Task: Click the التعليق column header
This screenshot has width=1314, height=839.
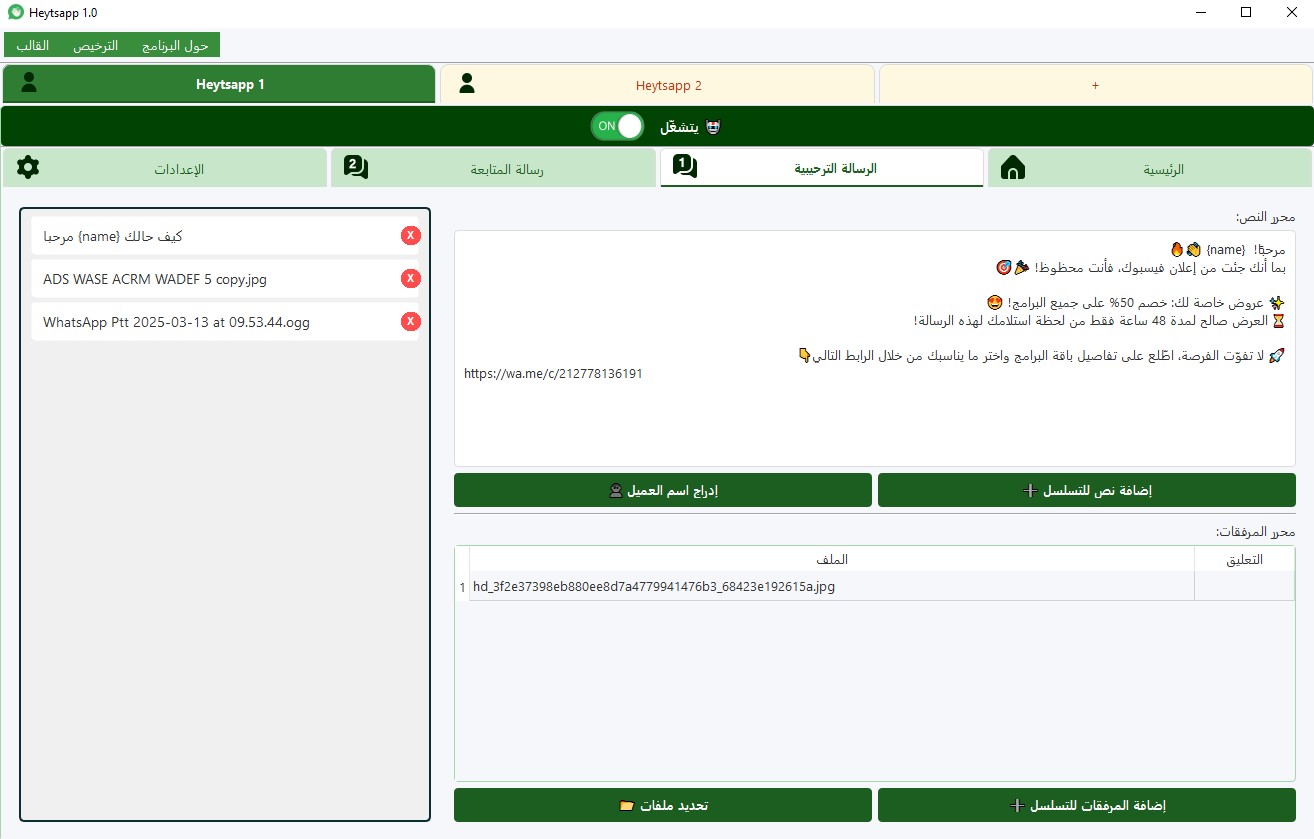Action: 1244,559
